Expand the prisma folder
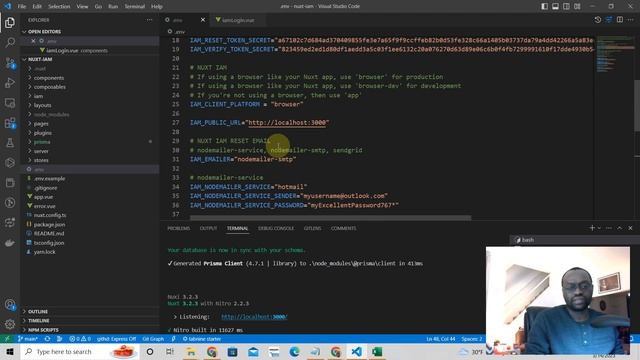The width and height of the screenshot is (640, 360). click(42, 142)
